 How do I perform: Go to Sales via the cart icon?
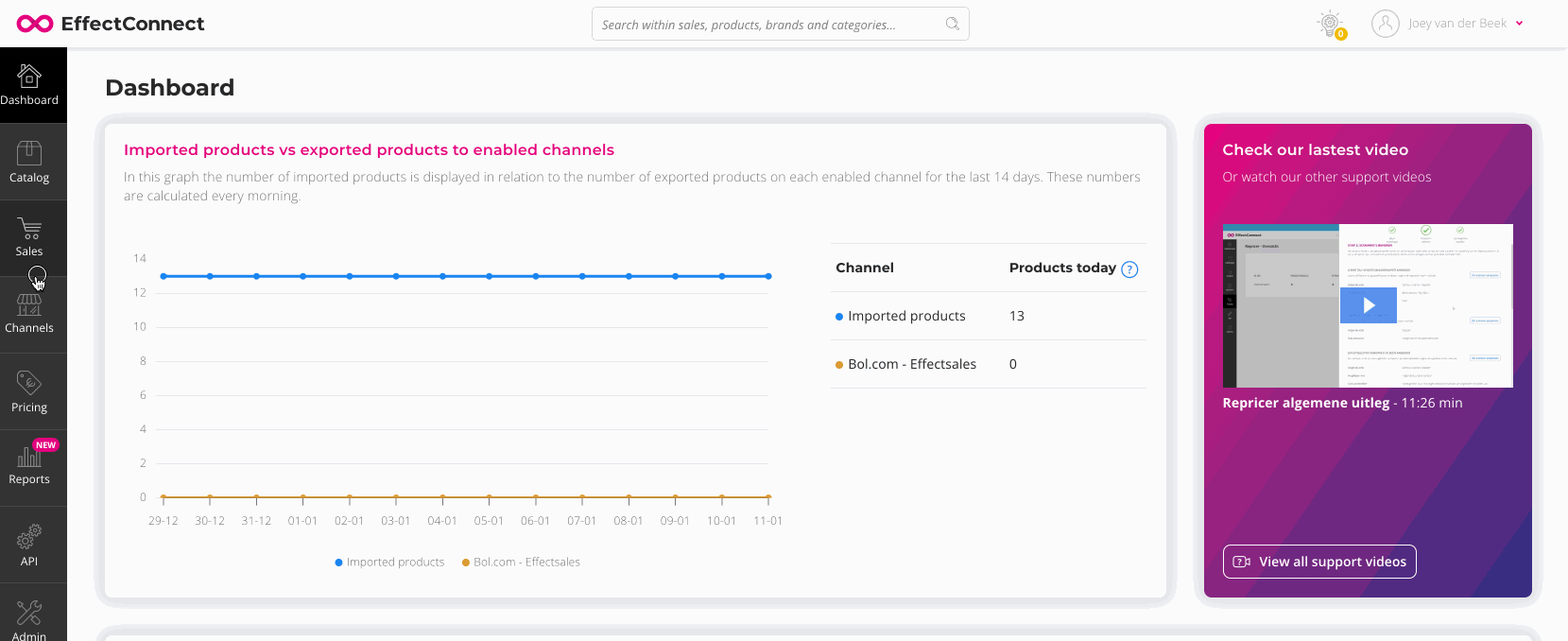click(29, 229)
